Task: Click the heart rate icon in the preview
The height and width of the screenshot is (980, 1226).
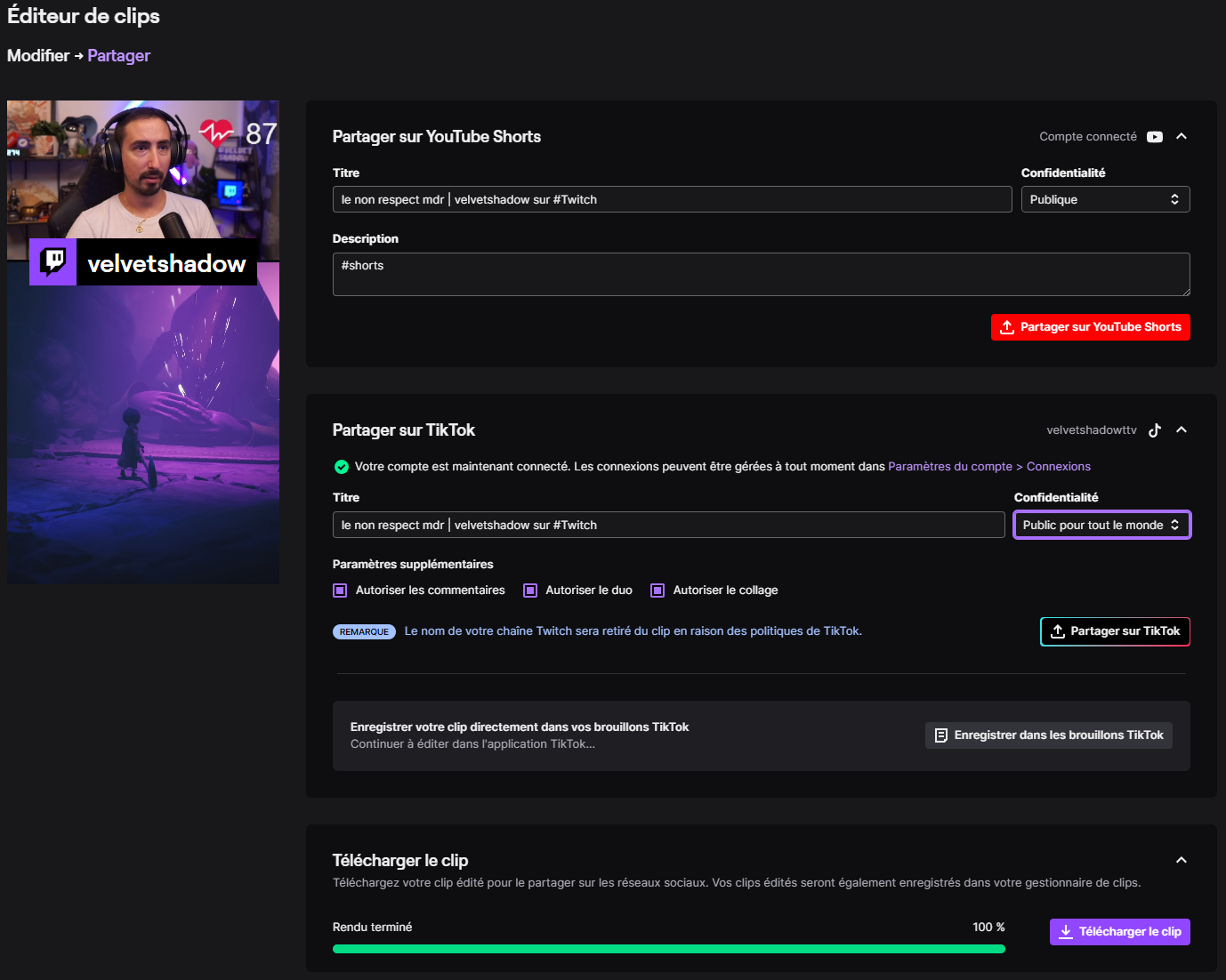Action: tap(216, 133)
